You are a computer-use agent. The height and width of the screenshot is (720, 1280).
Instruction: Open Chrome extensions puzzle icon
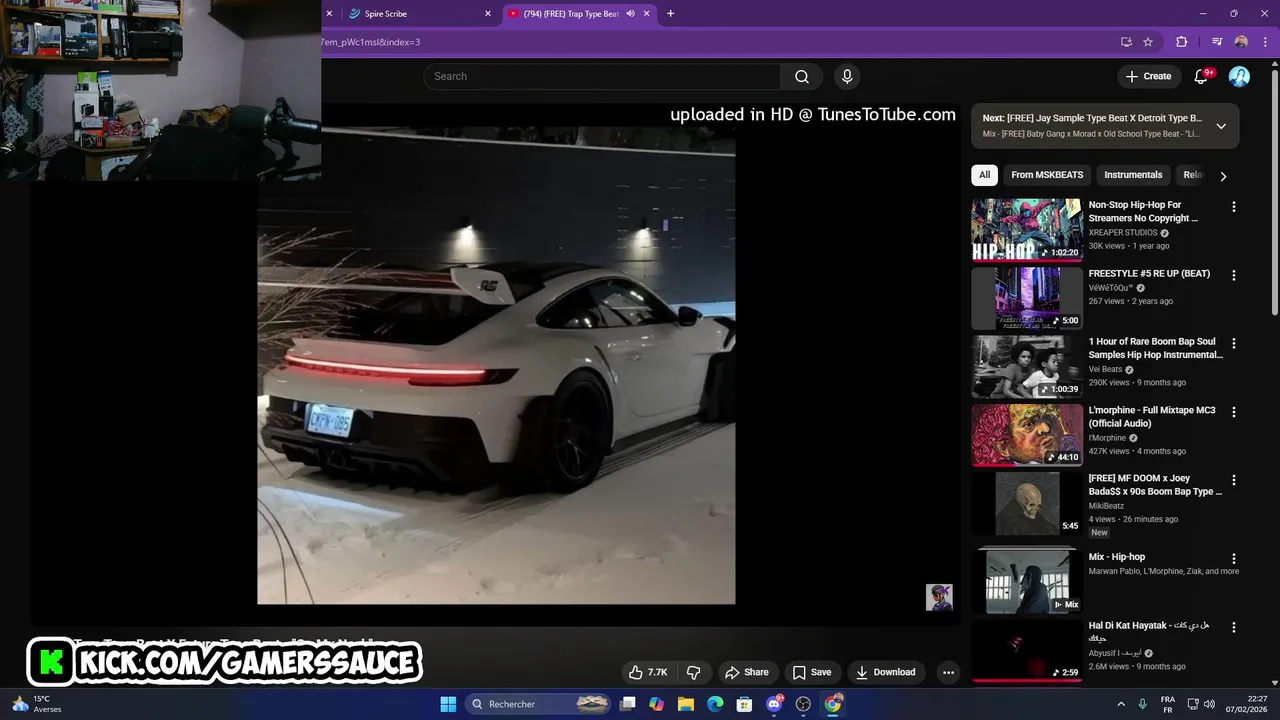1182,42
